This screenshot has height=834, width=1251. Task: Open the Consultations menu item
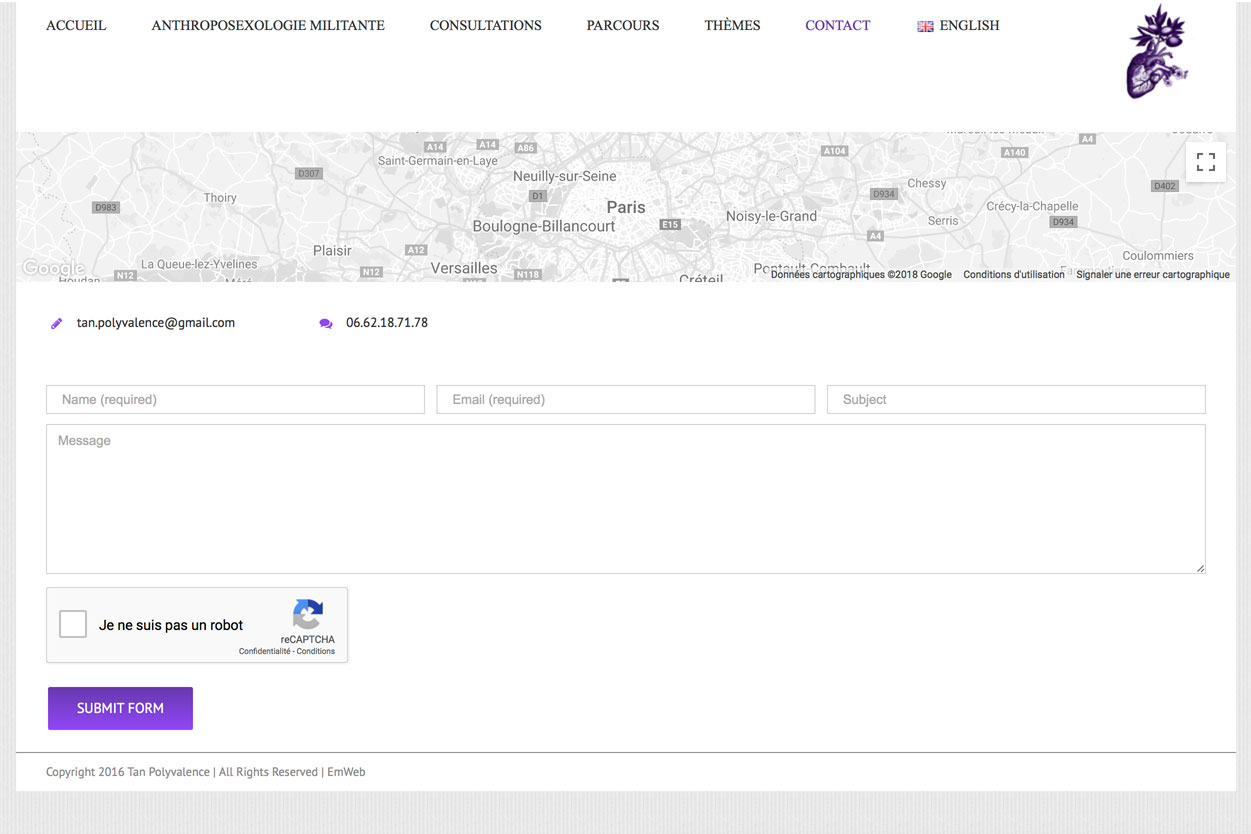point(486,25)
